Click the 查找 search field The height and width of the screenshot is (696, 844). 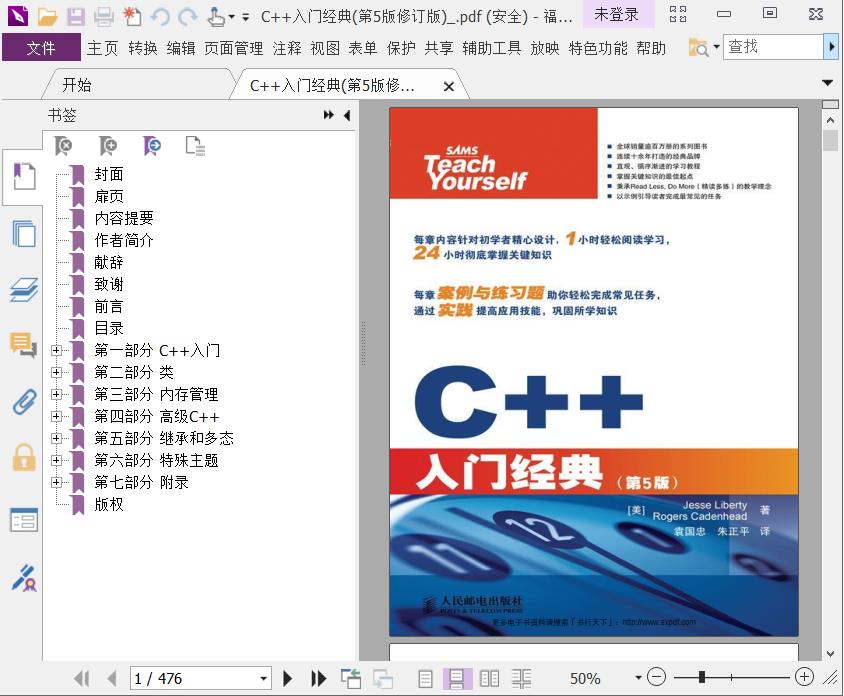click(773, 47)
